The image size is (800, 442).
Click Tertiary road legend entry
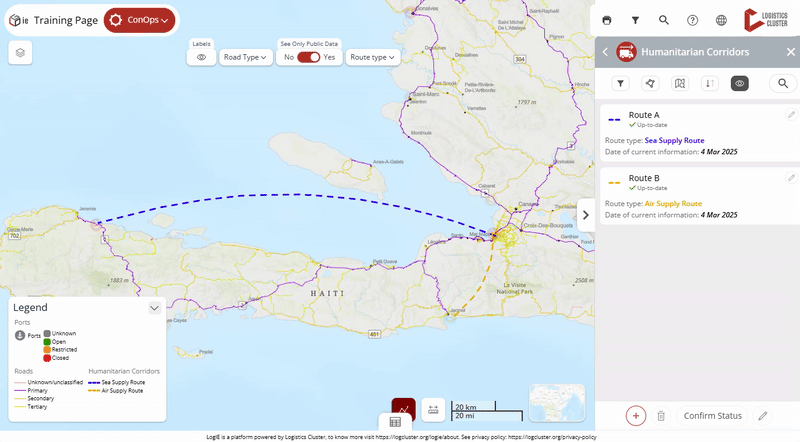pos(31,407)
